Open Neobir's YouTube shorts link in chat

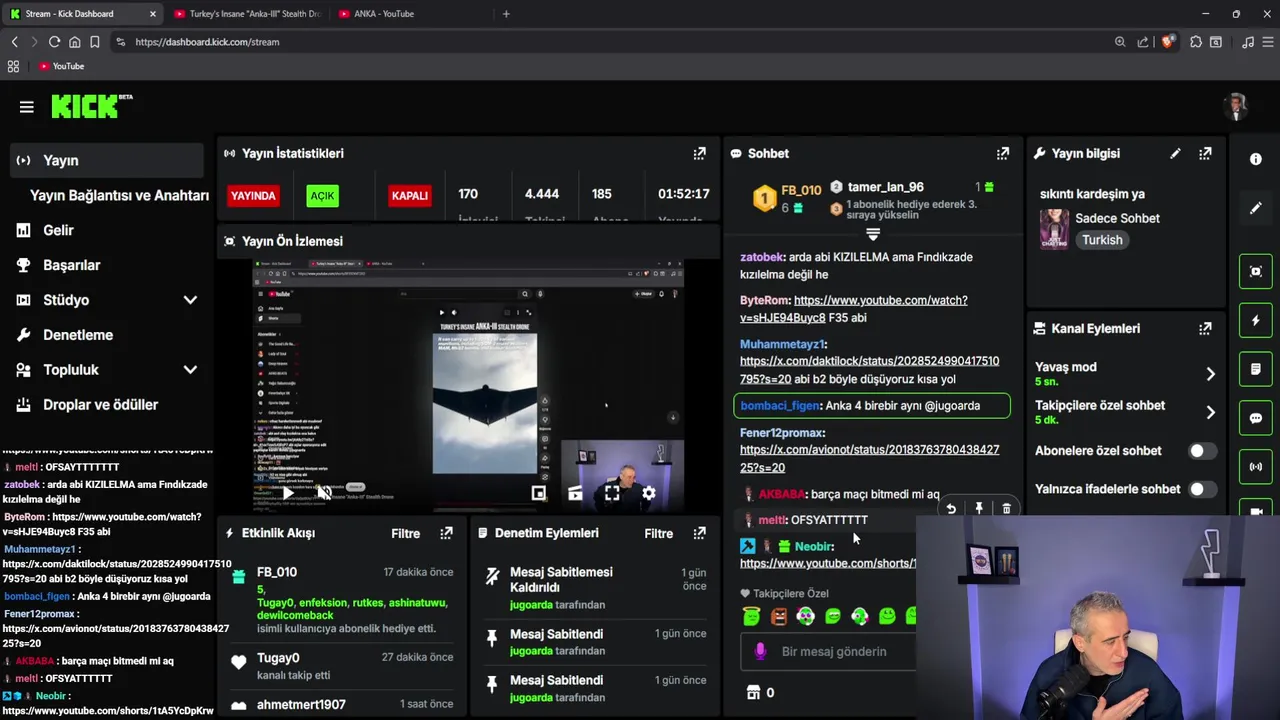pos(828,563)
